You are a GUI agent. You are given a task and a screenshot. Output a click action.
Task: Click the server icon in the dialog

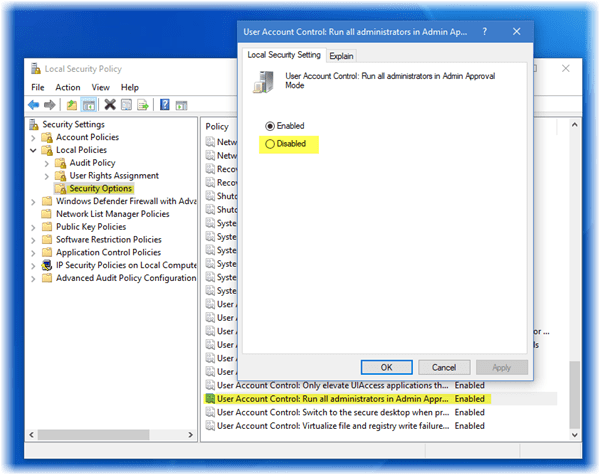[x=264, y=82]
